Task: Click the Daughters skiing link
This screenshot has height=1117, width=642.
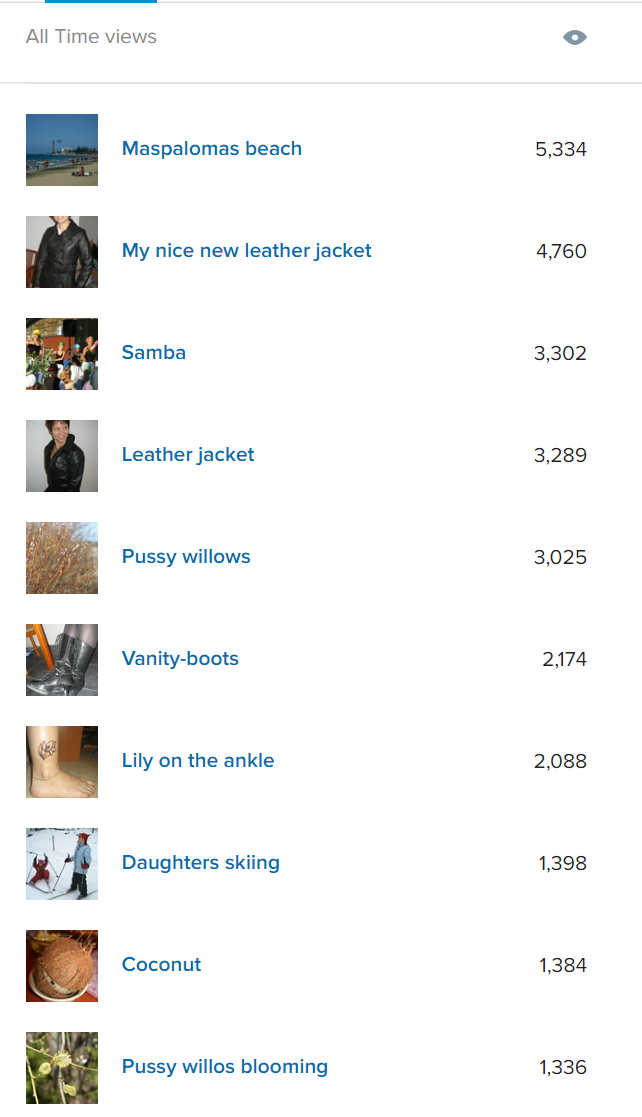Action: (201, 863)
